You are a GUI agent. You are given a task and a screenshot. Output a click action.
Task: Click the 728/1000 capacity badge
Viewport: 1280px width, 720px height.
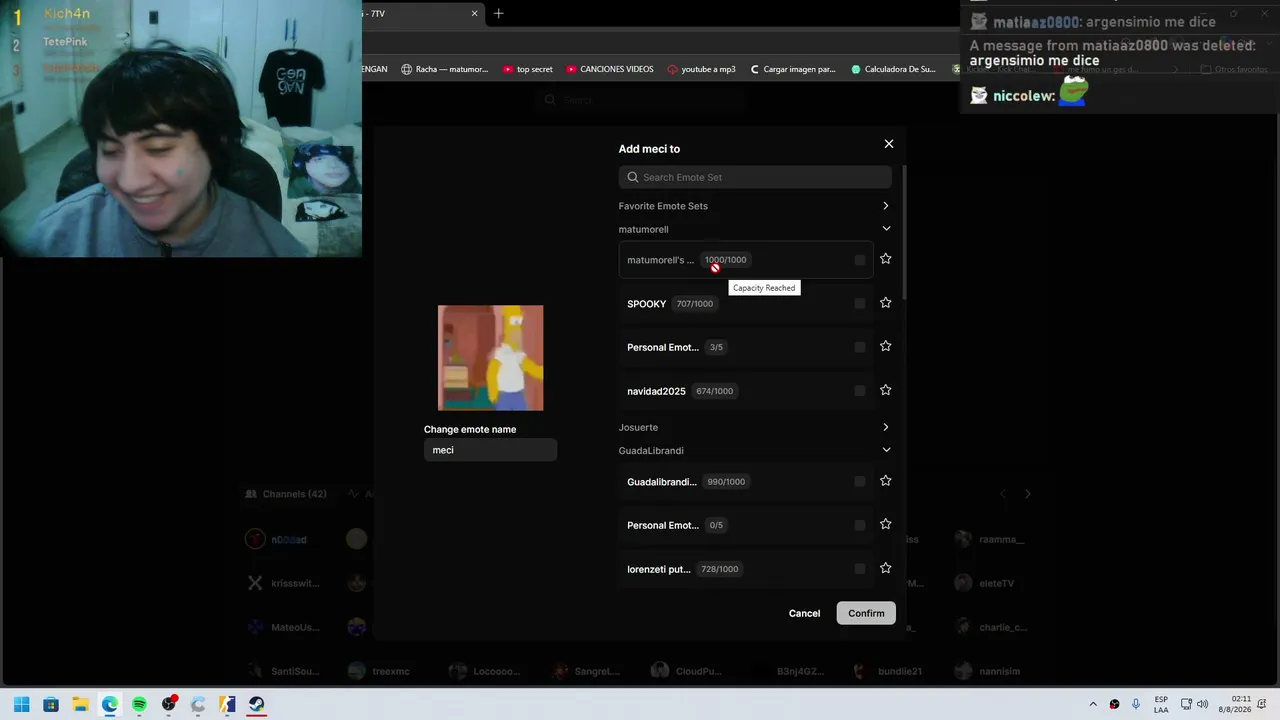719,569
